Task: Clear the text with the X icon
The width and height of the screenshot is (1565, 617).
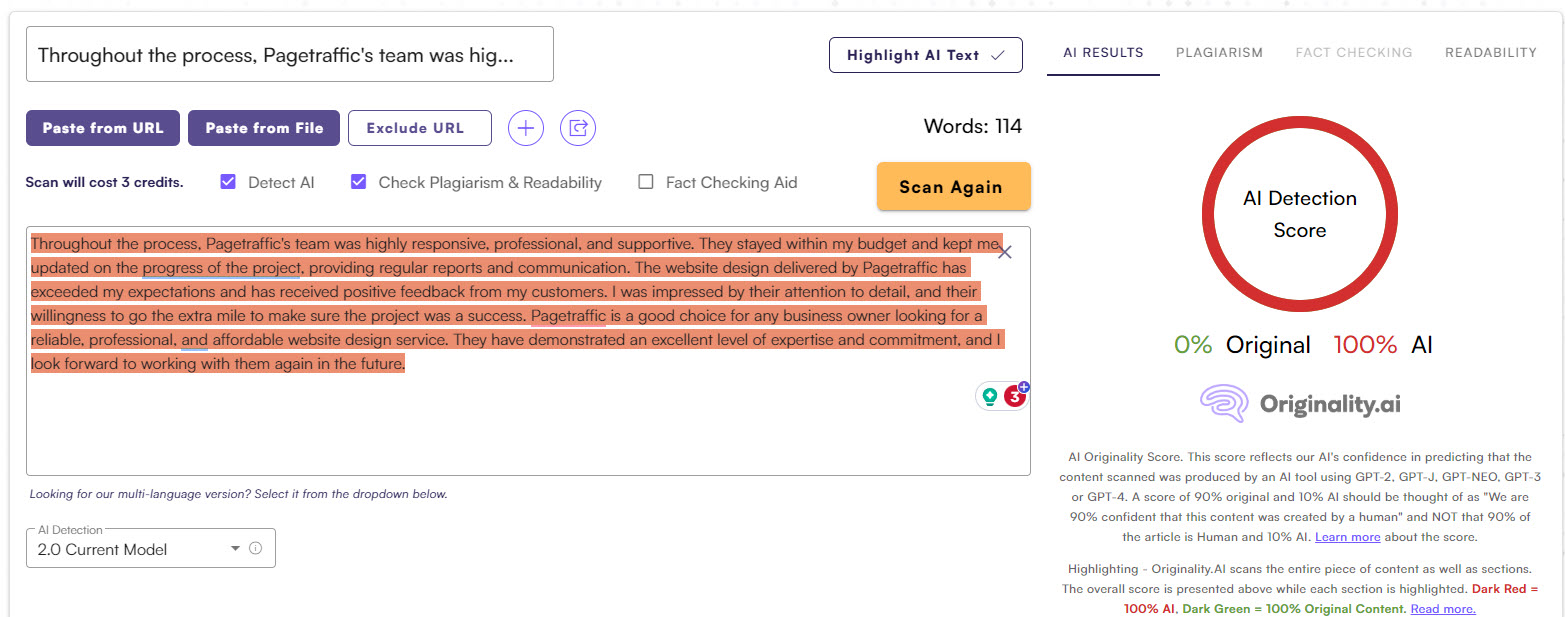Action: coord(1005,252)
